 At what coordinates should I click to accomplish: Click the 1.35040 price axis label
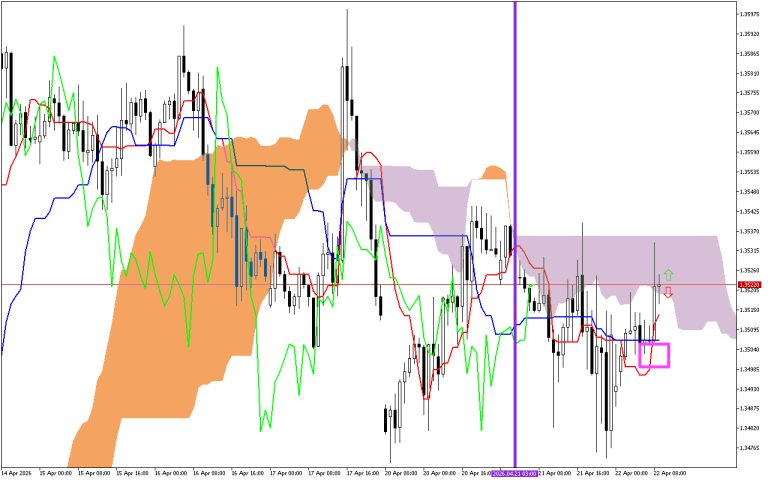[749, 350]
